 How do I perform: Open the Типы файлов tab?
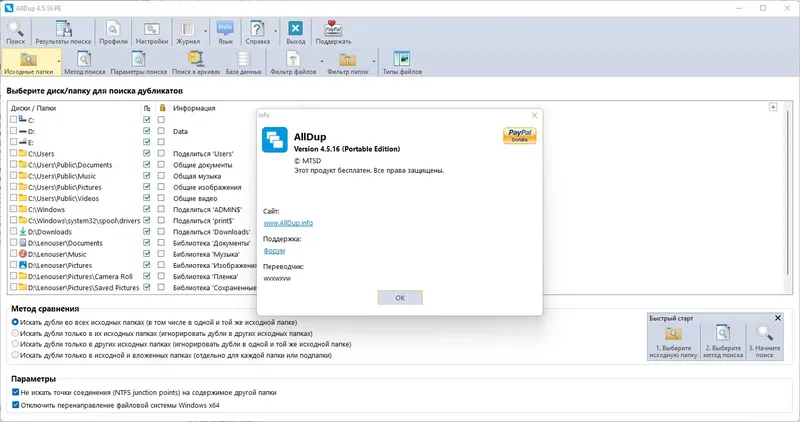pyautogui.click(x=402, y=63)
